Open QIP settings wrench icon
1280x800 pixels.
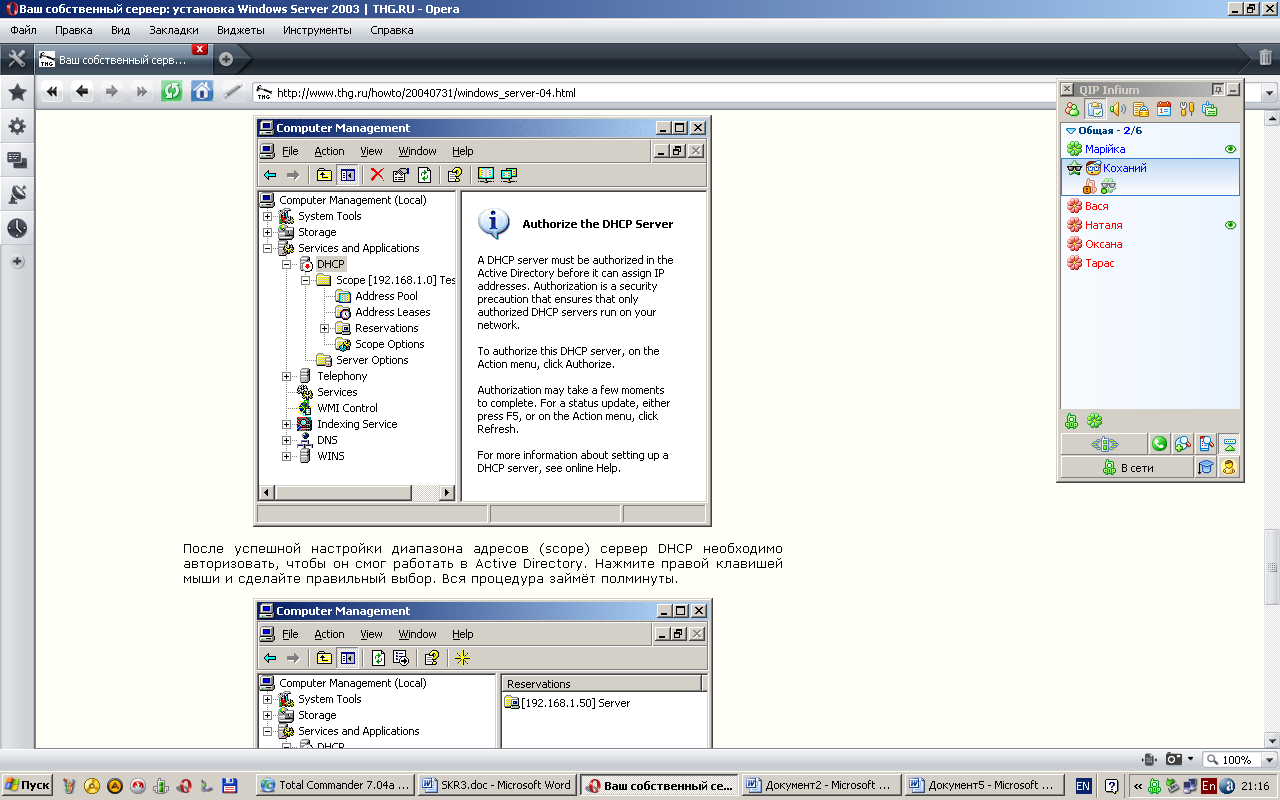[x=1187, y=110]
